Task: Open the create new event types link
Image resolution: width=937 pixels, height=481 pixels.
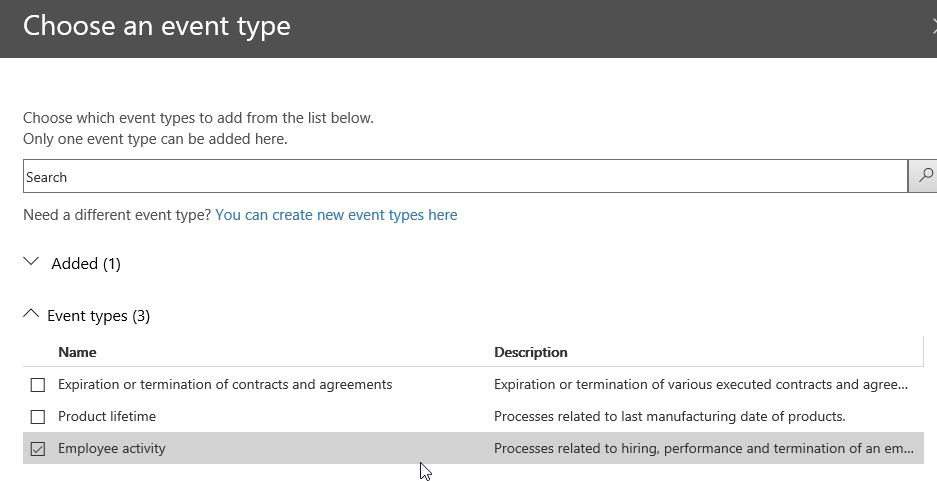Action: (x=336, y=215)
